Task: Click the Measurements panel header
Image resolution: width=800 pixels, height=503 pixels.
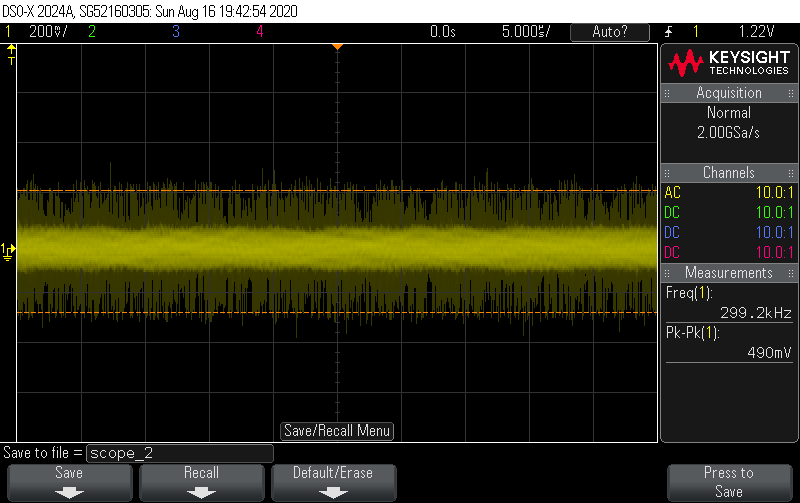Action: [x=729, y=272]
